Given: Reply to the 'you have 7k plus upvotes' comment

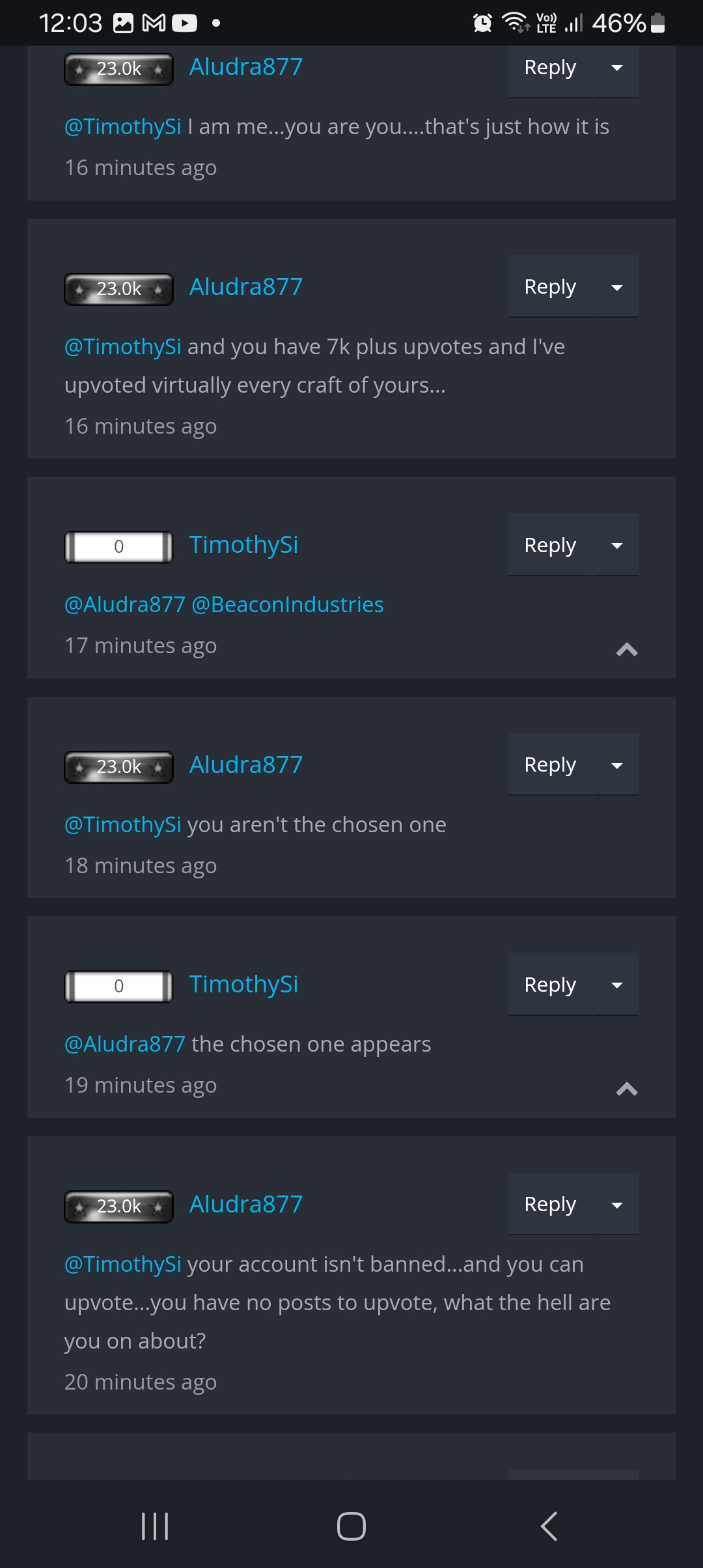Looking at the screenshot, I should (550, 287).
